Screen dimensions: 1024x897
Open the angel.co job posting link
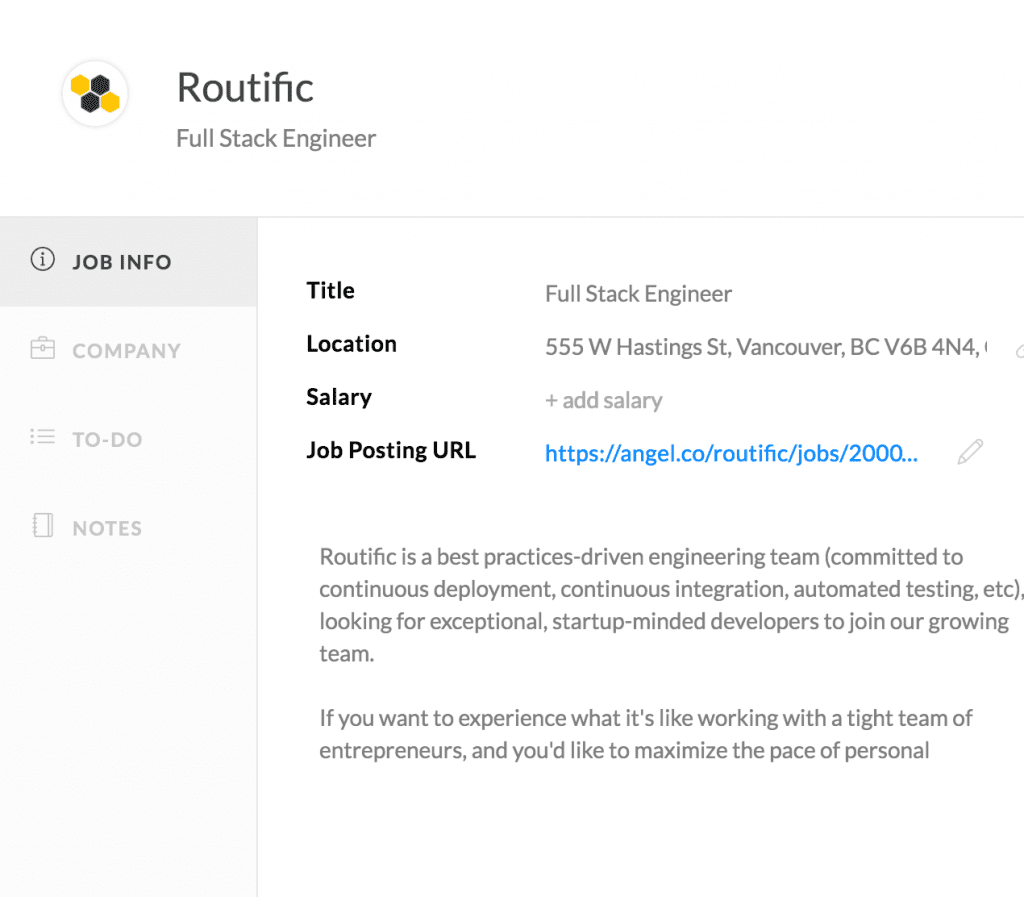click(731, 454)
